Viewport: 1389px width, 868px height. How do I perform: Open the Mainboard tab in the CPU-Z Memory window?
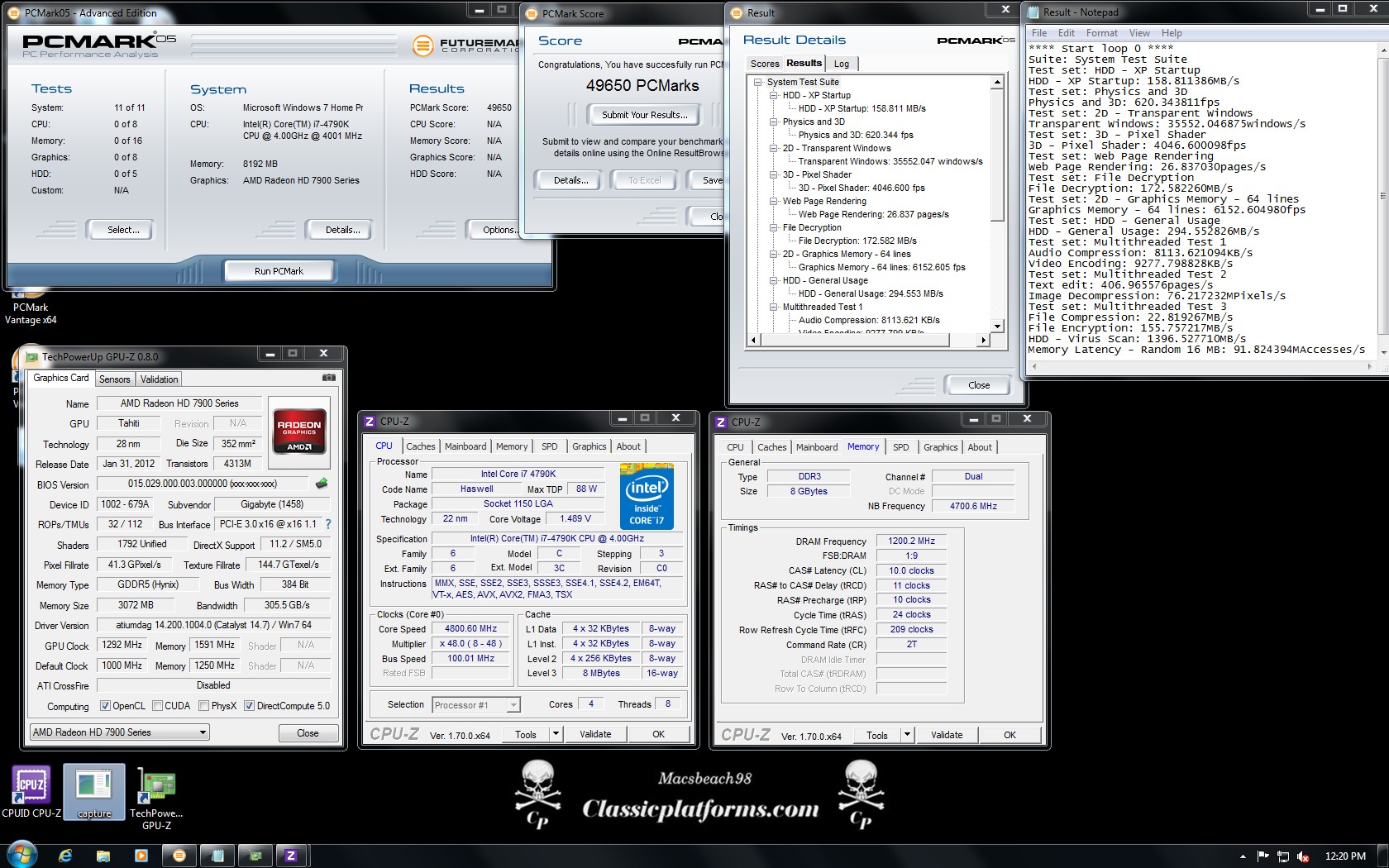(x=817, y=447)
